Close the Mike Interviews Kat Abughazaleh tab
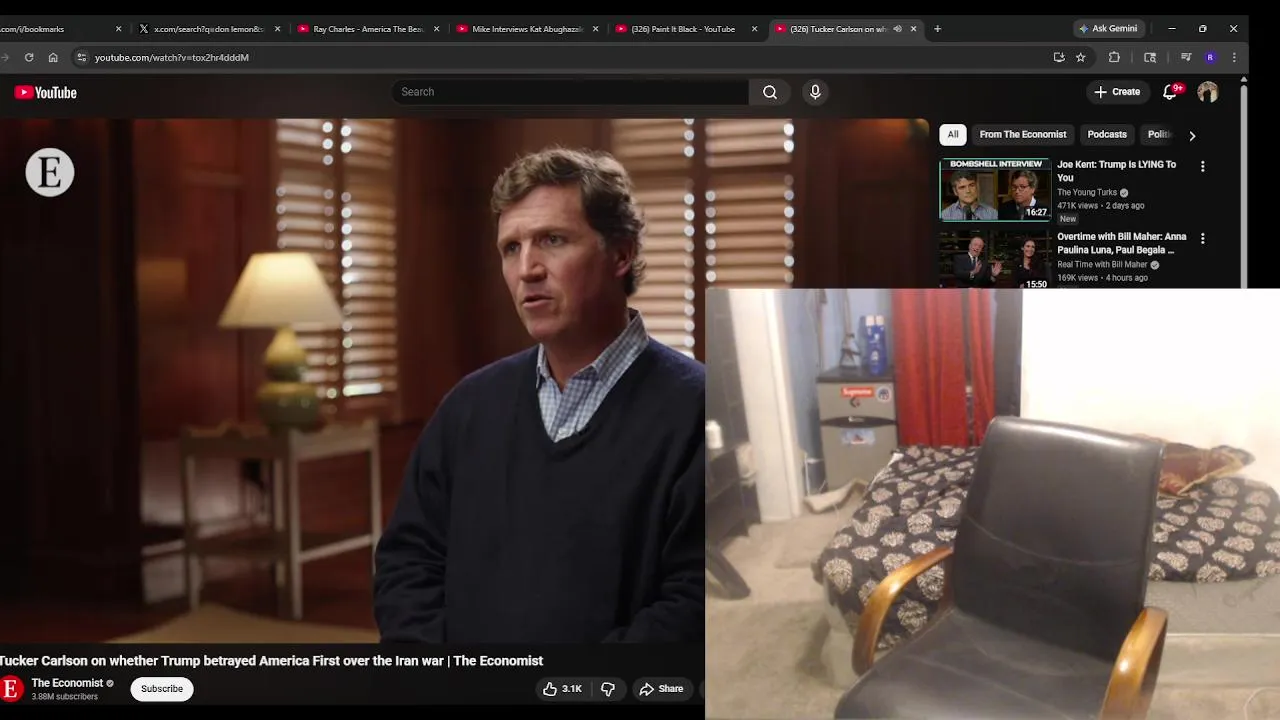1280x720 pixels. tap(596, 29)
